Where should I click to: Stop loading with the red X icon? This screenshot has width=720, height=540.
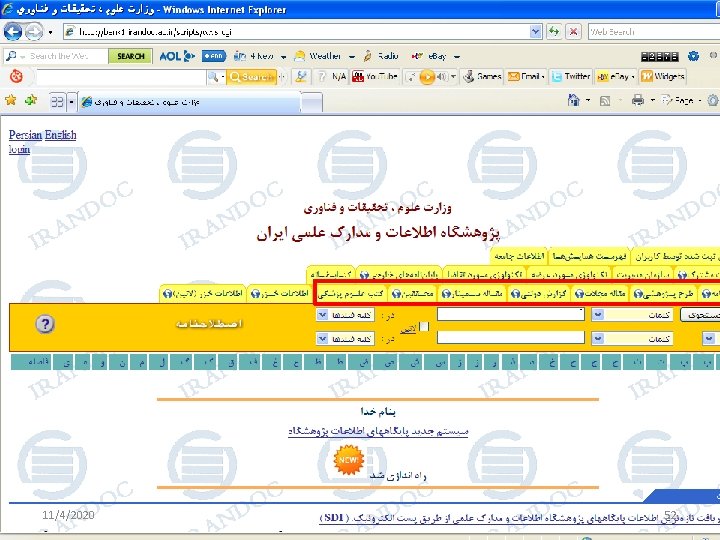coord(573,31)
